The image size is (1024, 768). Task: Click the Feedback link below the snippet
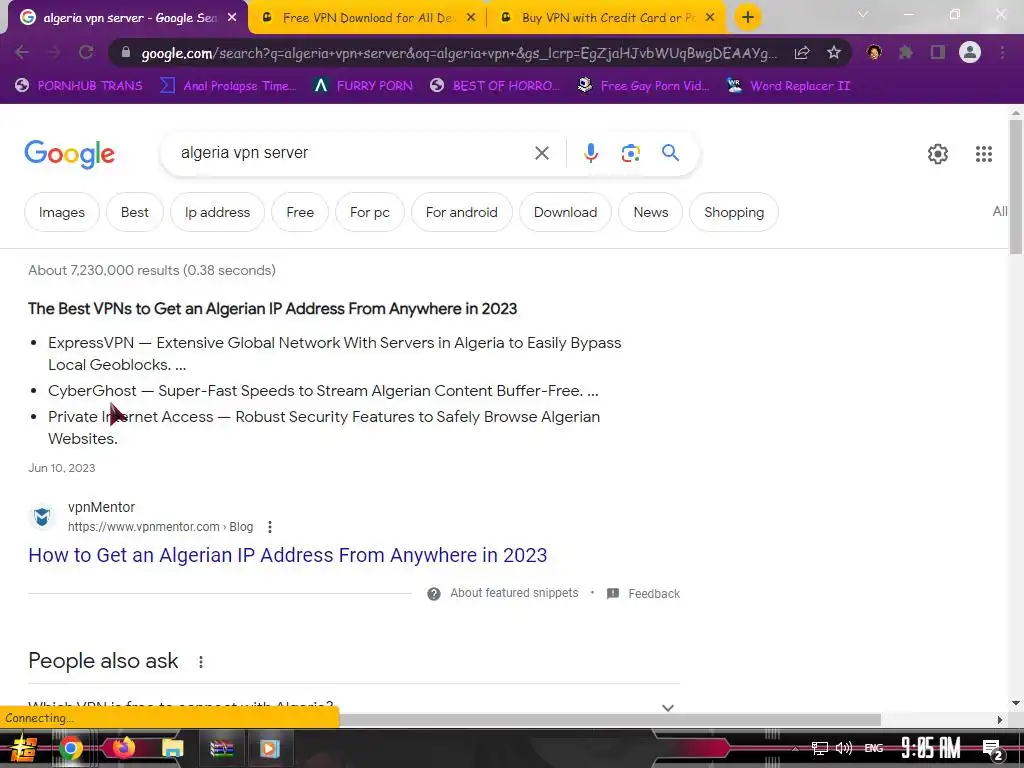click(654, 594)
